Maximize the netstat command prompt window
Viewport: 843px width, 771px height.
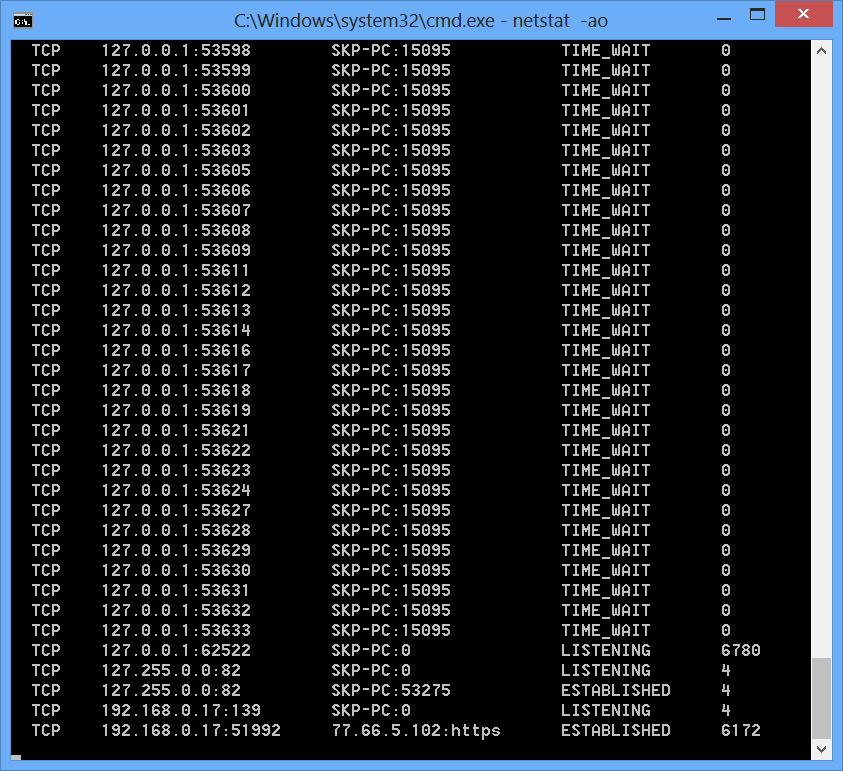click(759, 15)
